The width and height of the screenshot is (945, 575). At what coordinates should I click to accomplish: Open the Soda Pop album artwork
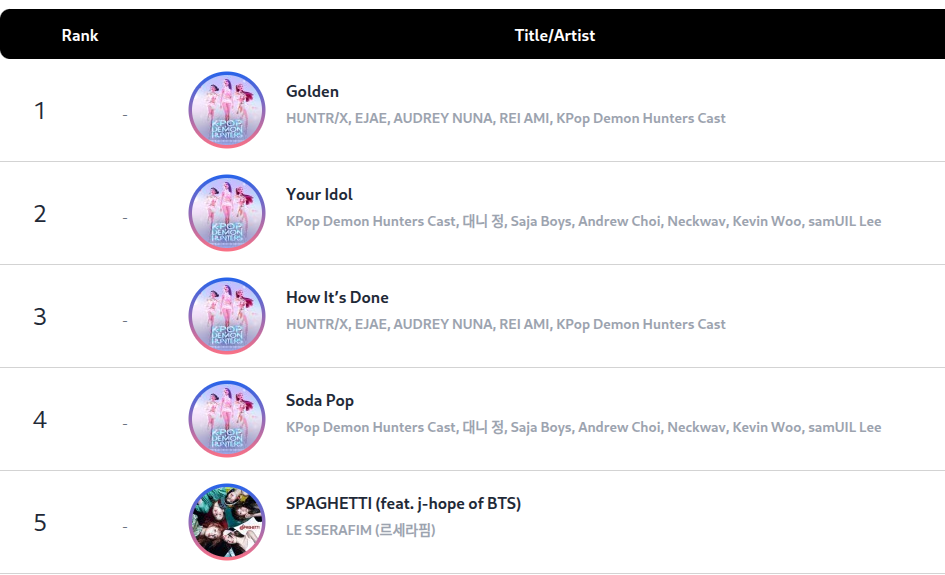coord(227,419)
